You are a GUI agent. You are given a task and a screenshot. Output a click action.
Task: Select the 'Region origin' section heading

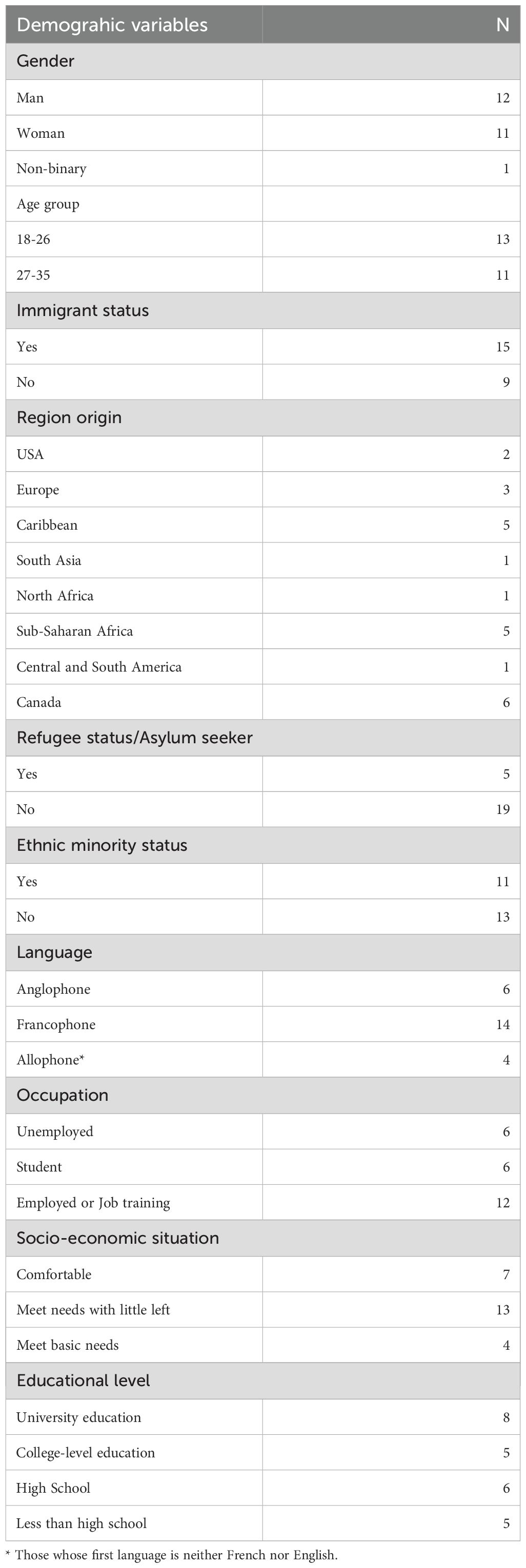coord(69,417)
